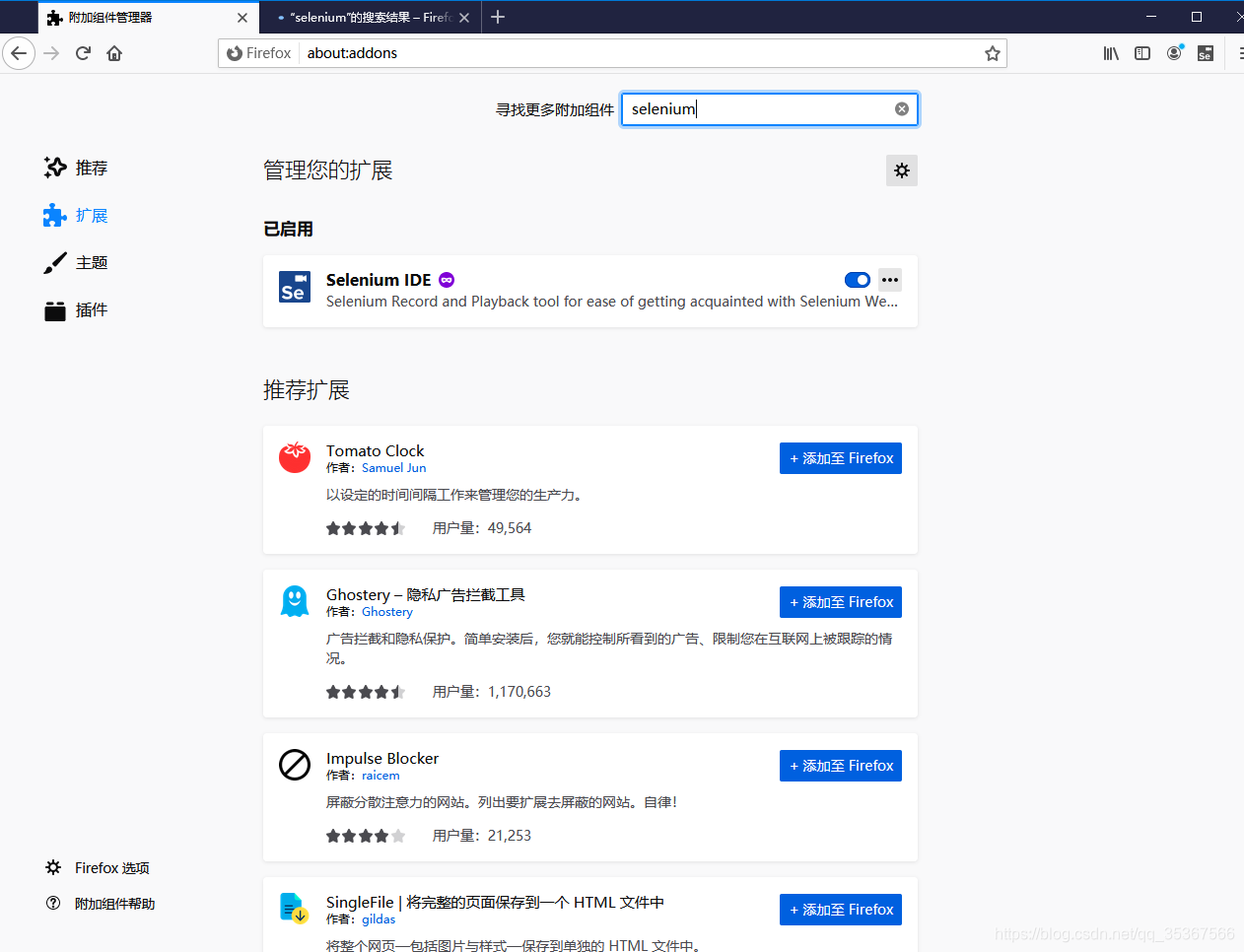Open author gildas link
Viewport: 1244px width, 952px height.
pos(379,919)
